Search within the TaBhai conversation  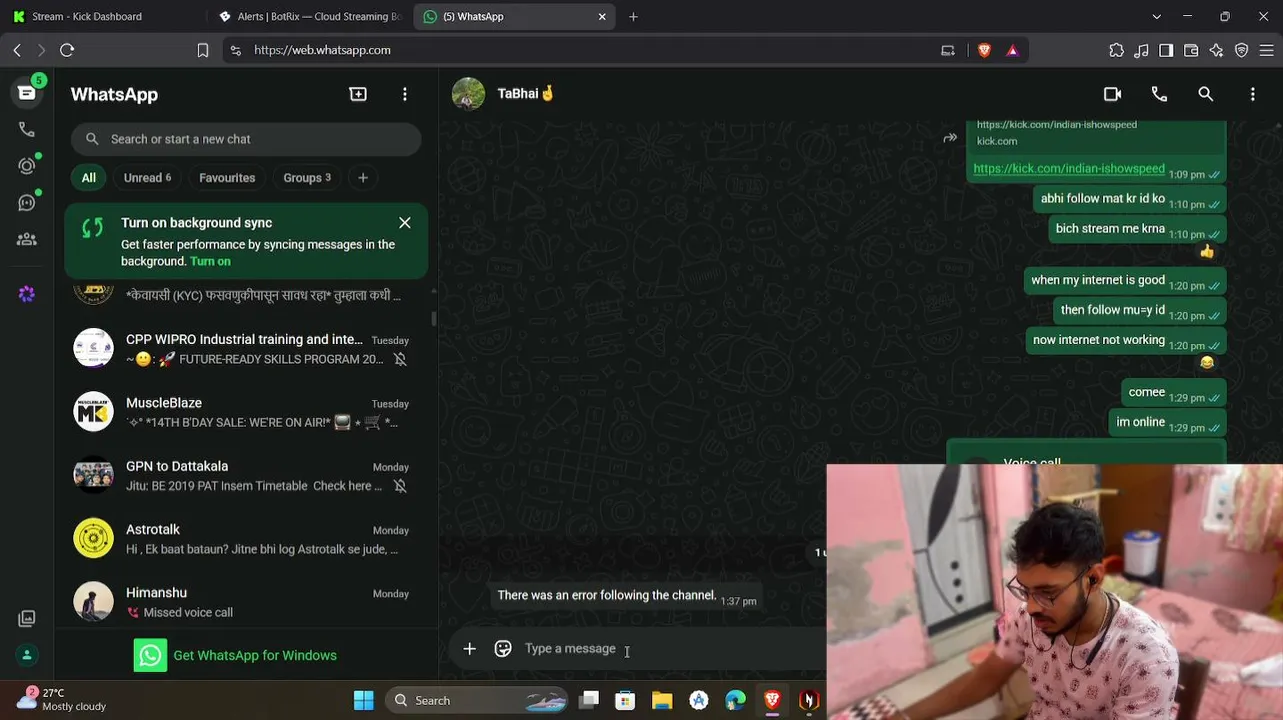click(x=1206, y=94)
